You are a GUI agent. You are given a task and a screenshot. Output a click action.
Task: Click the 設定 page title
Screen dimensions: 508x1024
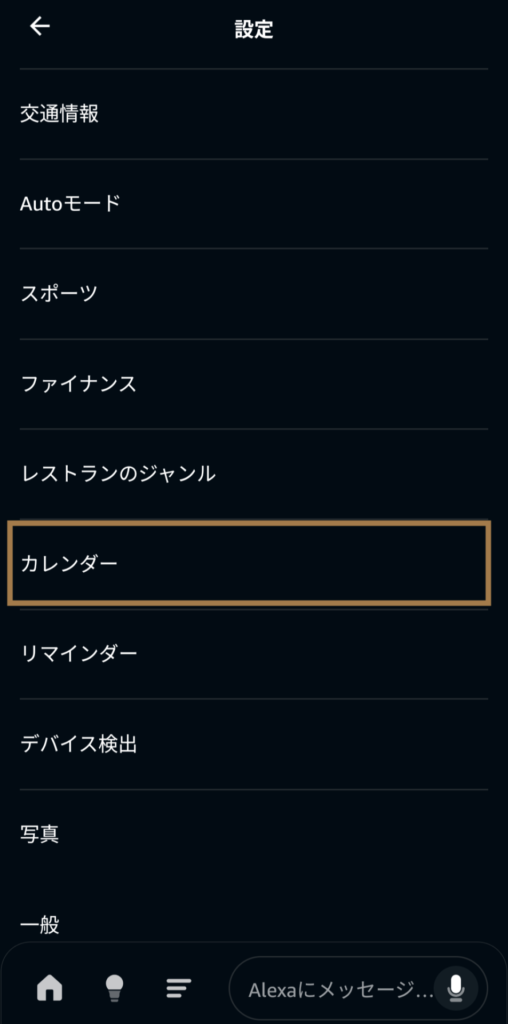point(254,29)
